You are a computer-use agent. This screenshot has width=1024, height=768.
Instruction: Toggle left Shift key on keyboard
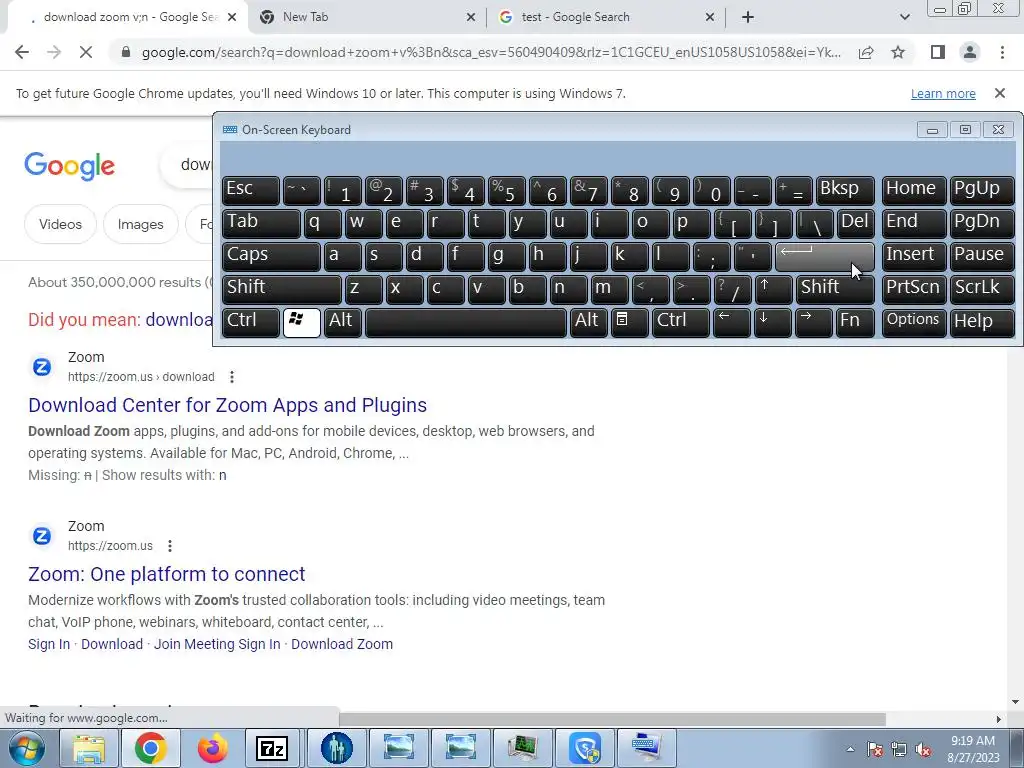[x=281, y=289]
